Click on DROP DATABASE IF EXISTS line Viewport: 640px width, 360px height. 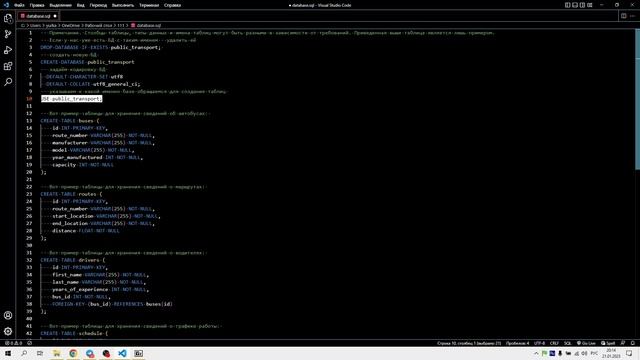pyautogui.click(x=101, y=47)
